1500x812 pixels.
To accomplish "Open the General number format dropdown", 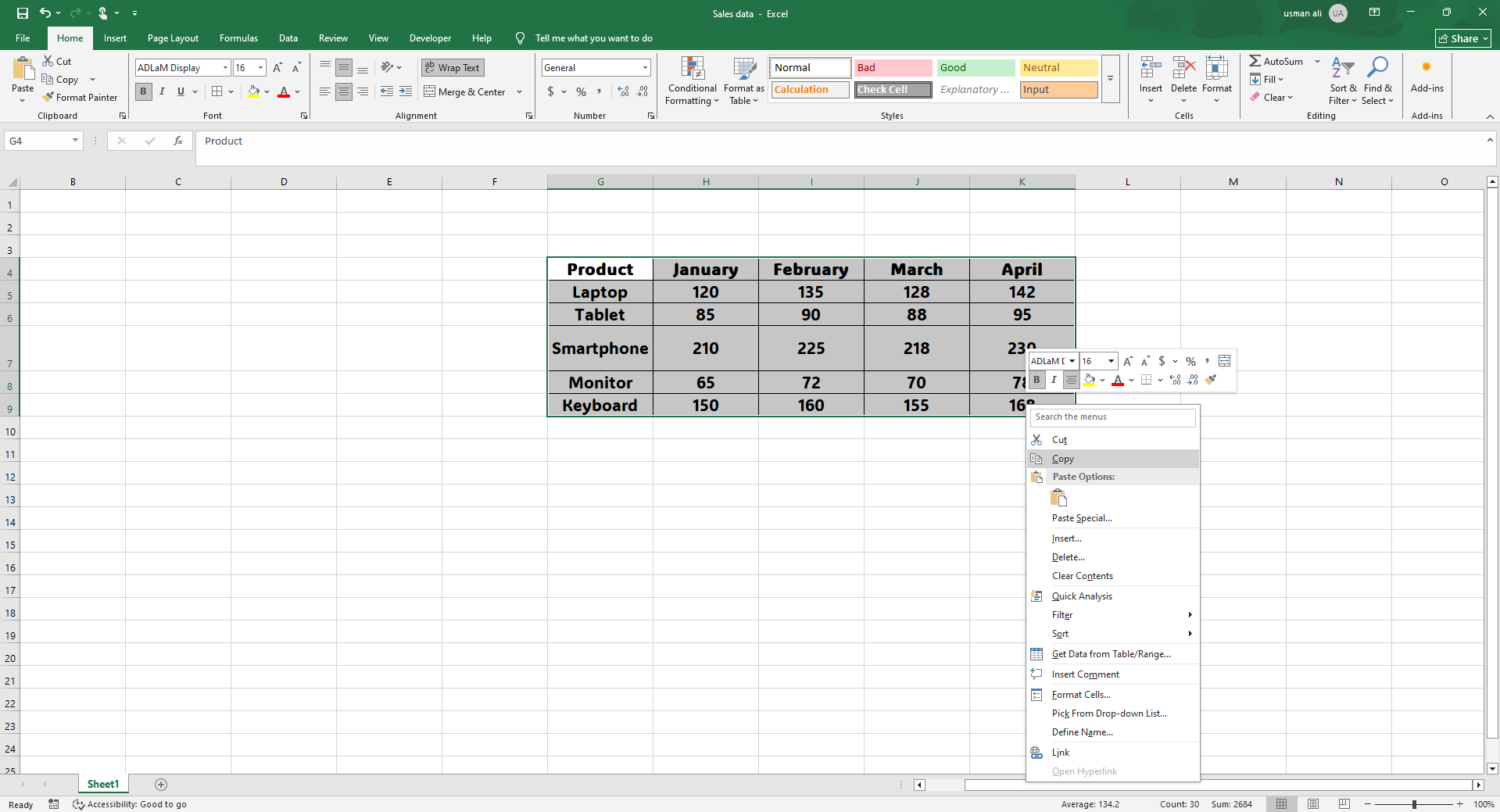I will (x=645, y=68).
